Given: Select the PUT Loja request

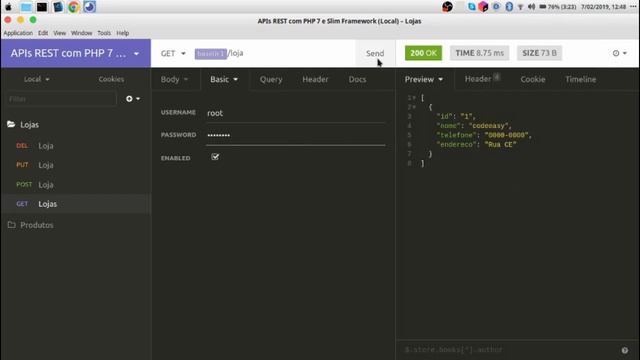Looking at the screenshot, I should pyautogui.click(x=76, y=165).
